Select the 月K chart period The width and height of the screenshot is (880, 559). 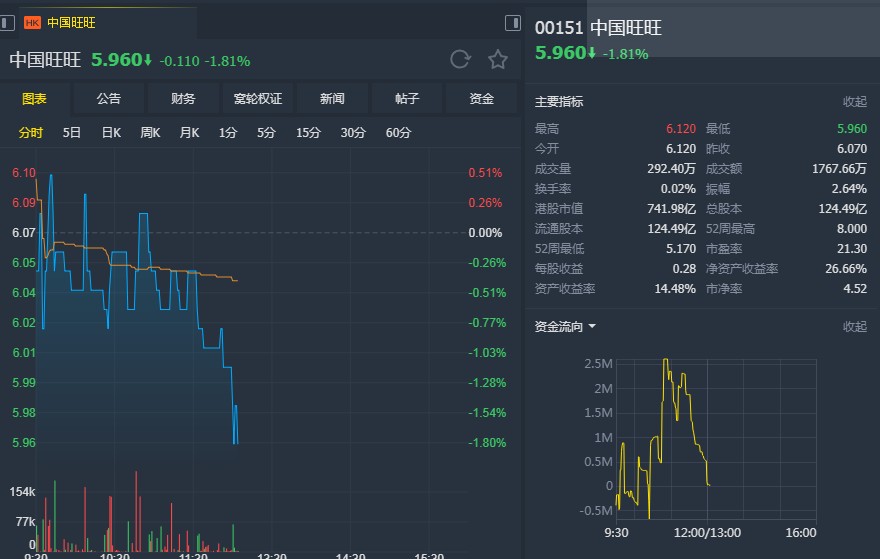(x=189, y=132)
